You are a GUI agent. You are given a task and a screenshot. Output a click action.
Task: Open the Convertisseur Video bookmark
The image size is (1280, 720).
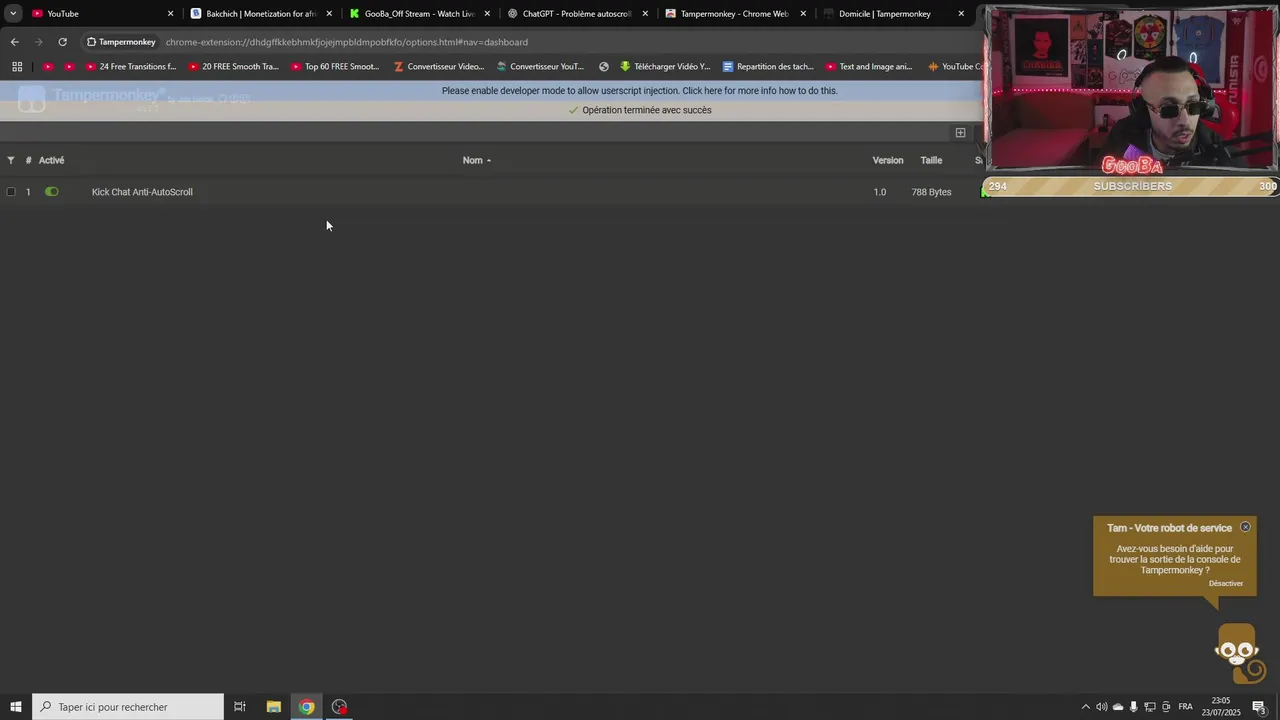tap(439, 67)
